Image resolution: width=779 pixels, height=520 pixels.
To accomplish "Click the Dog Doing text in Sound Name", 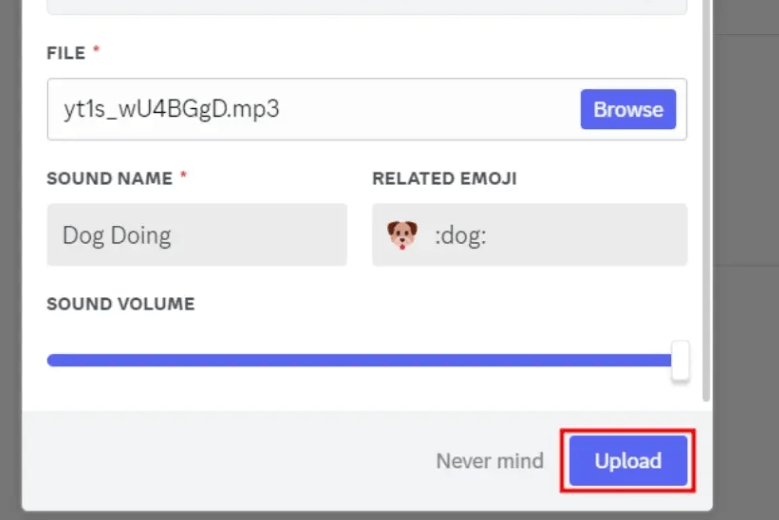I will (116, 236).
